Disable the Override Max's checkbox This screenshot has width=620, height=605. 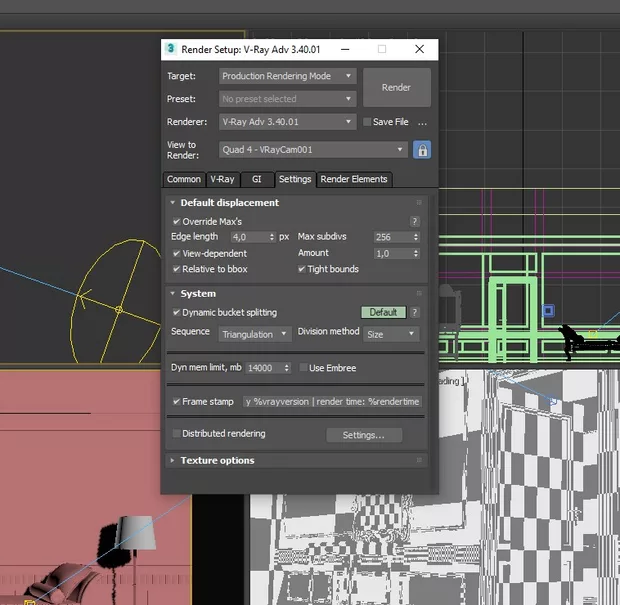[x=177, y=221]
